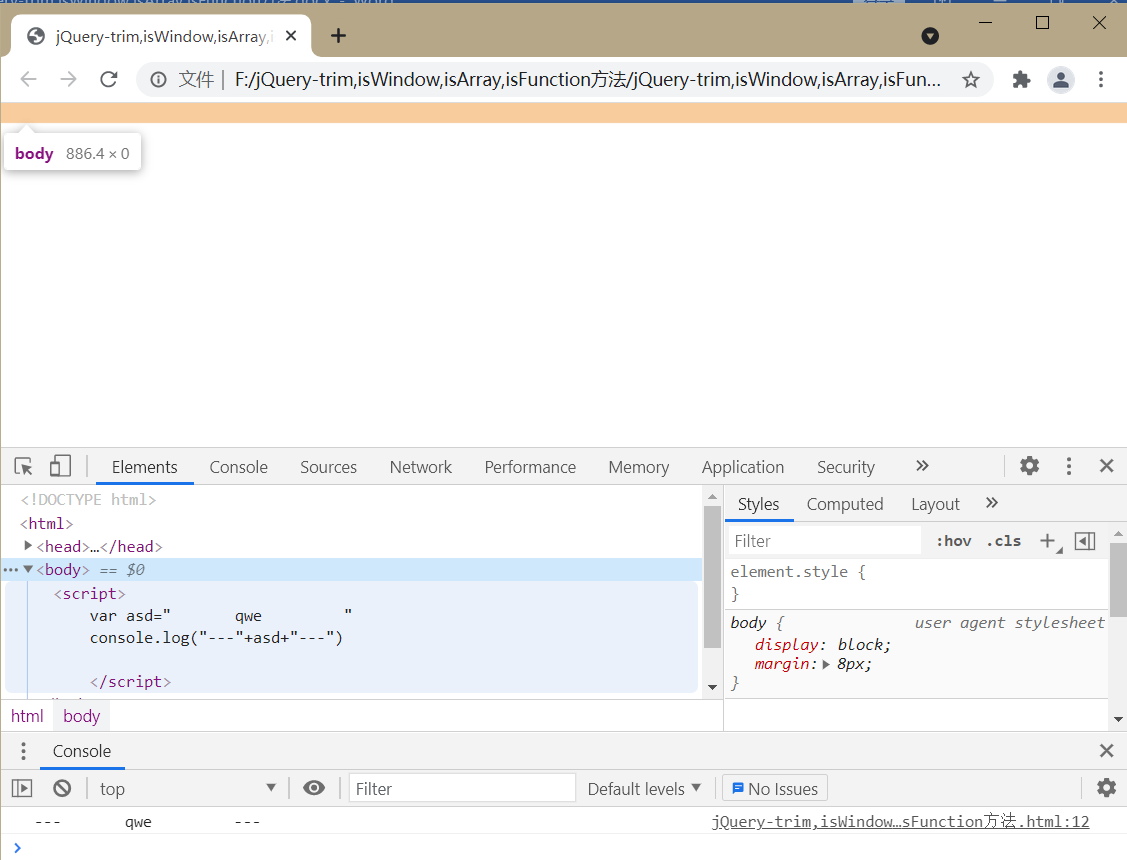The image size is (1127, 860).
Task: Select the Styles sidebar tab
Action: tap(758, 504)
